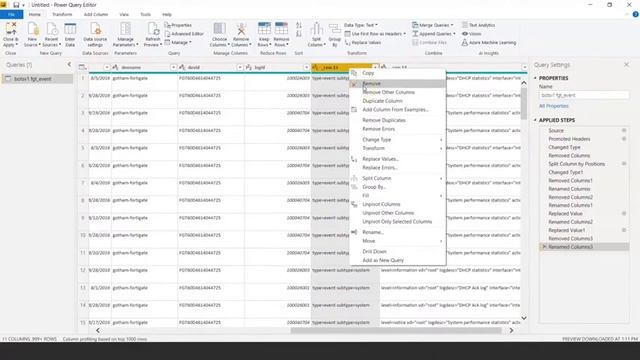Click Text Analytics in AI Insights
Viewport: 640px width, 360px height.
(x=478, y=25)
